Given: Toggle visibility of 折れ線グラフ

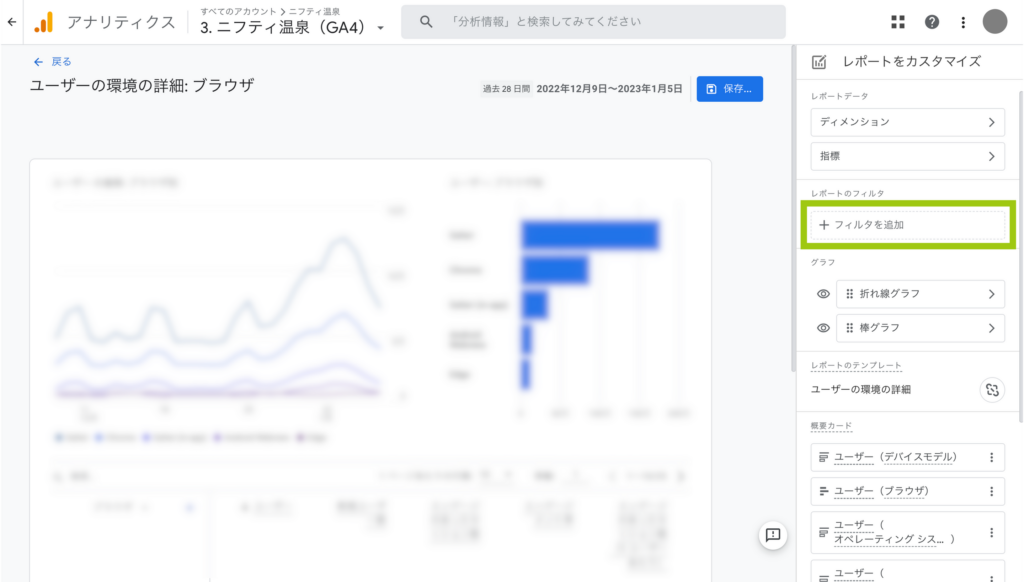Looking at the screenshot, I should [824, 294].
